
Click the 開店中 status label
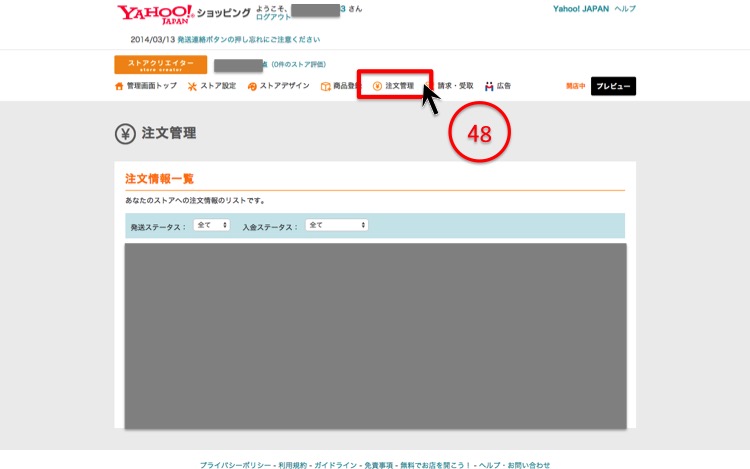[576, 86]
